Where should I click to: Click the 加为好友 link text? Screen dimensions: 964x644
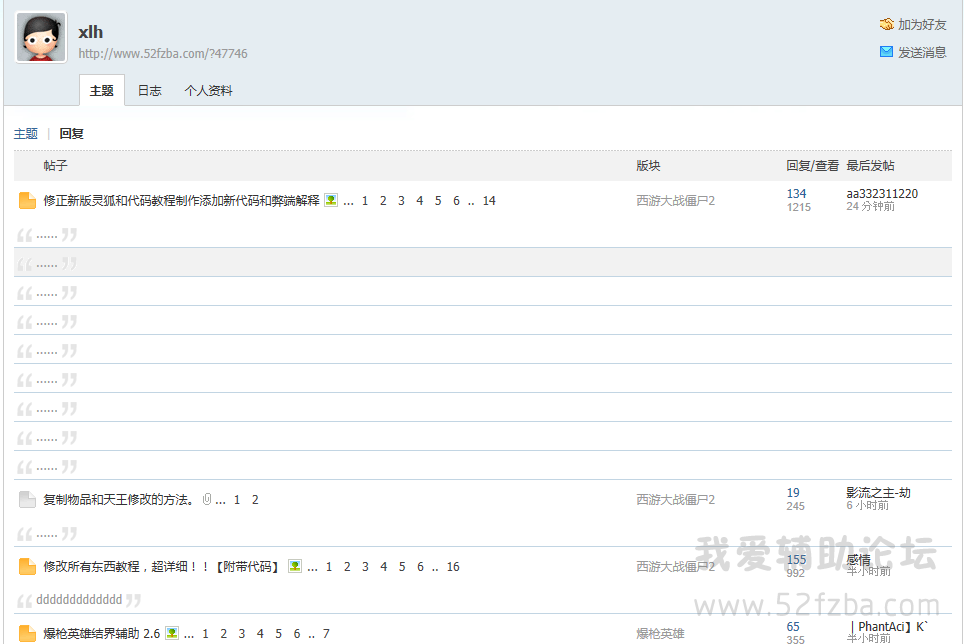click(x=922, y=25)
